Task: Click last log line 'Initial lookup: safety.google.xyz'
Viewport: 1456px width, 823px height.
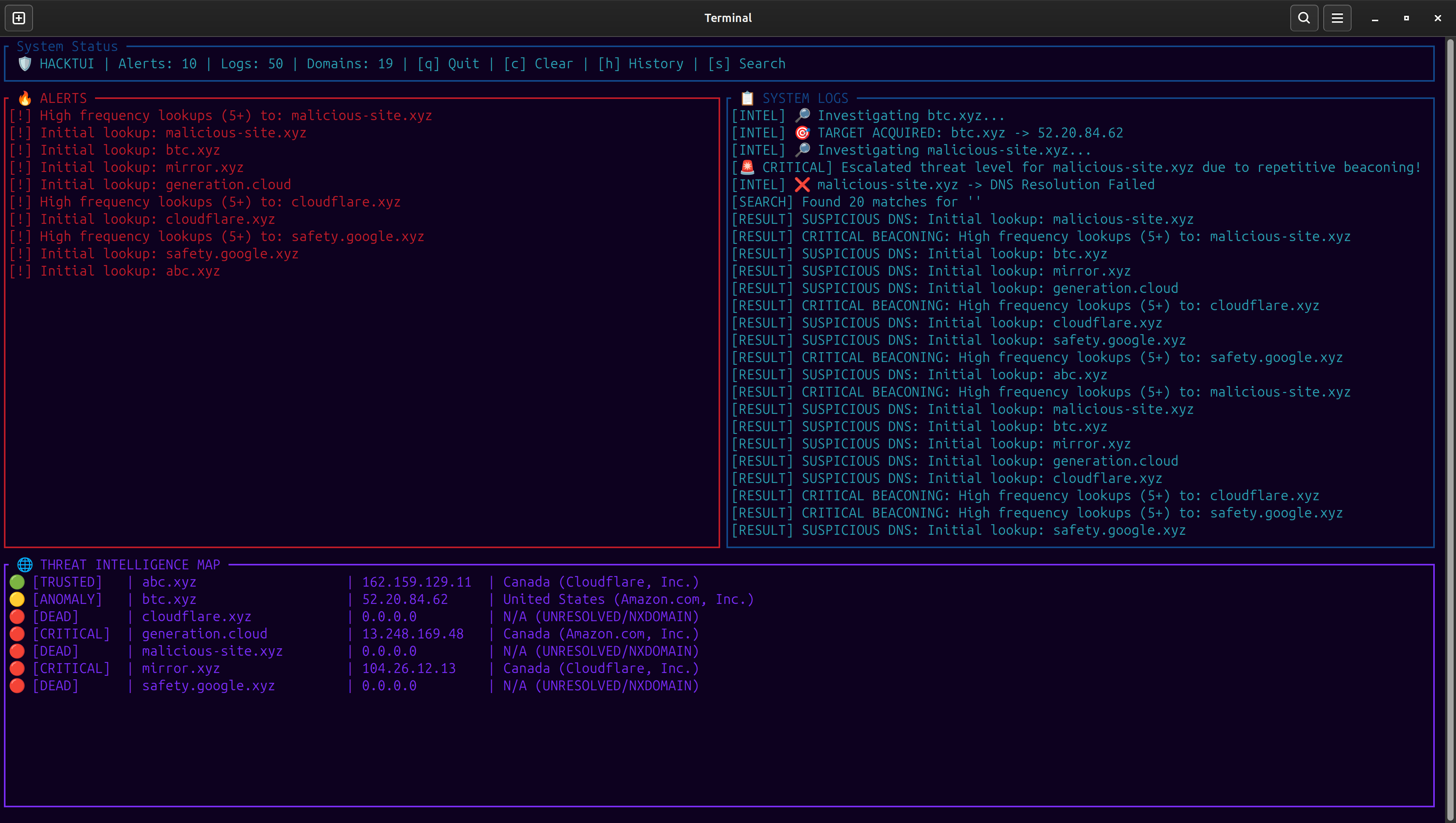Action: point(958,530)
